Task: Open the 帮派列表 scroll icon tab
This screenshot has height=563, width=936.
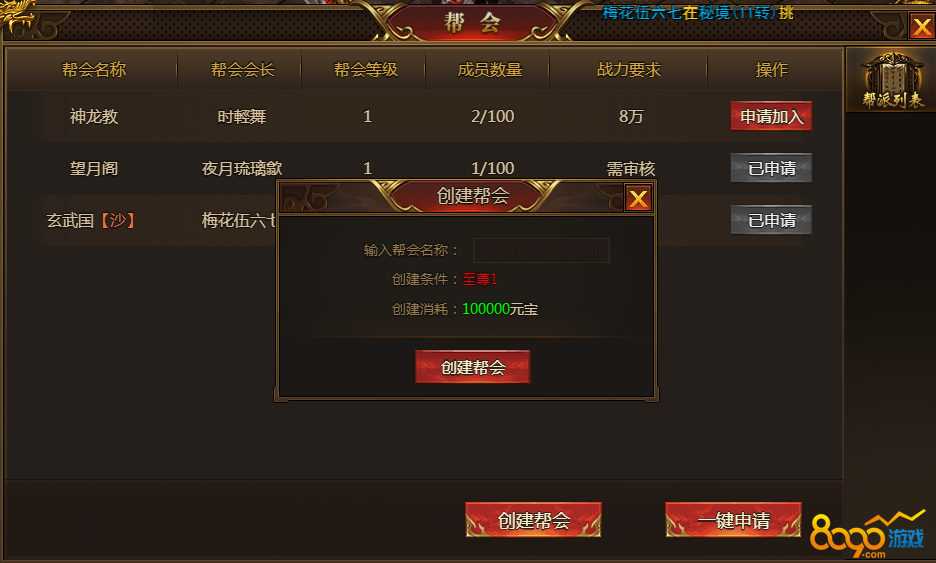Action: pyautogui.click(x=892, y=81)
